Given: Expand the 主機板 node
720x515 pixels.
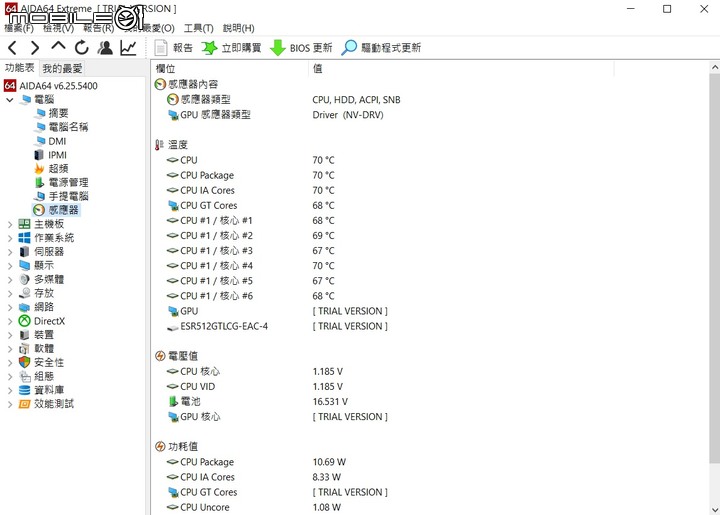Looking at the screenshot, I should click(x=10, y=224).
